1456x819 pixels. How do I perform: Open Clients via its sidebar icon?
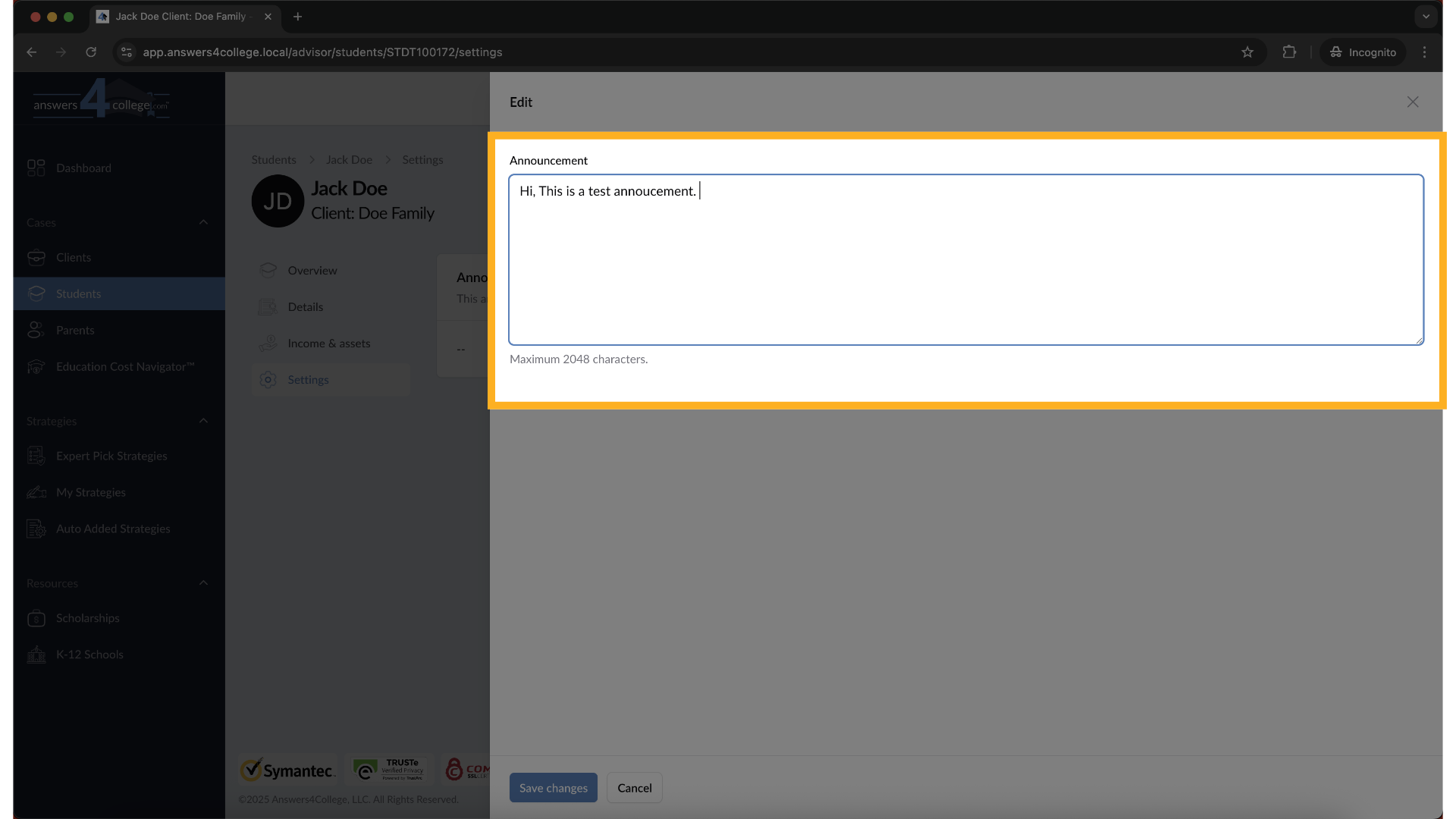coord(36,258)
